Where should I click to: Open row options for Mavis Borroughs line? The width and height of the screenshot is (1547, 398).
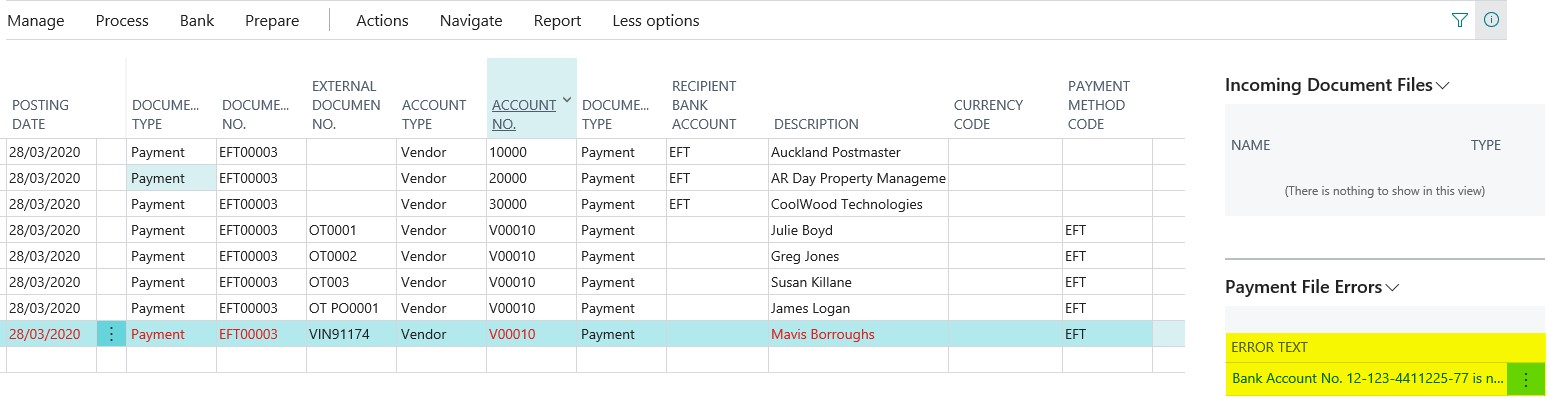[x=111, y=334]
